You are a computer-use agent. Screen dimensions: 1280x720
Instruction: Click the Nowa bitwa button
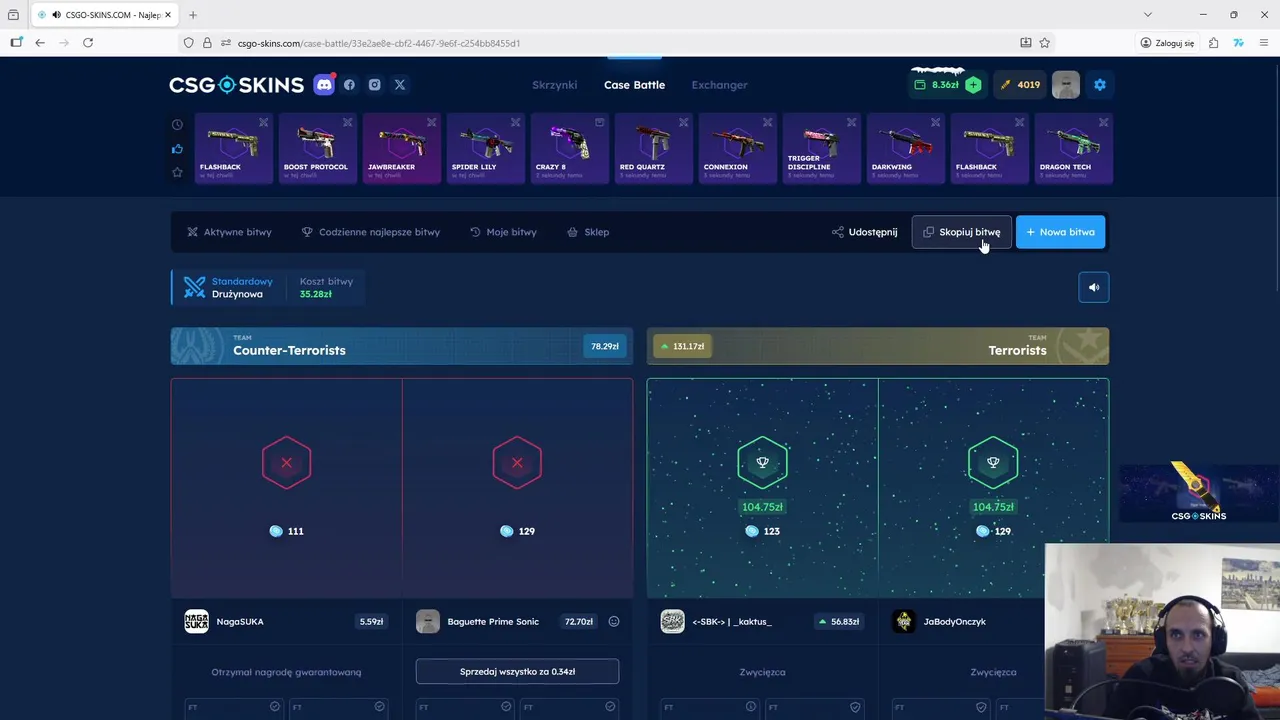coord(1060,232)
